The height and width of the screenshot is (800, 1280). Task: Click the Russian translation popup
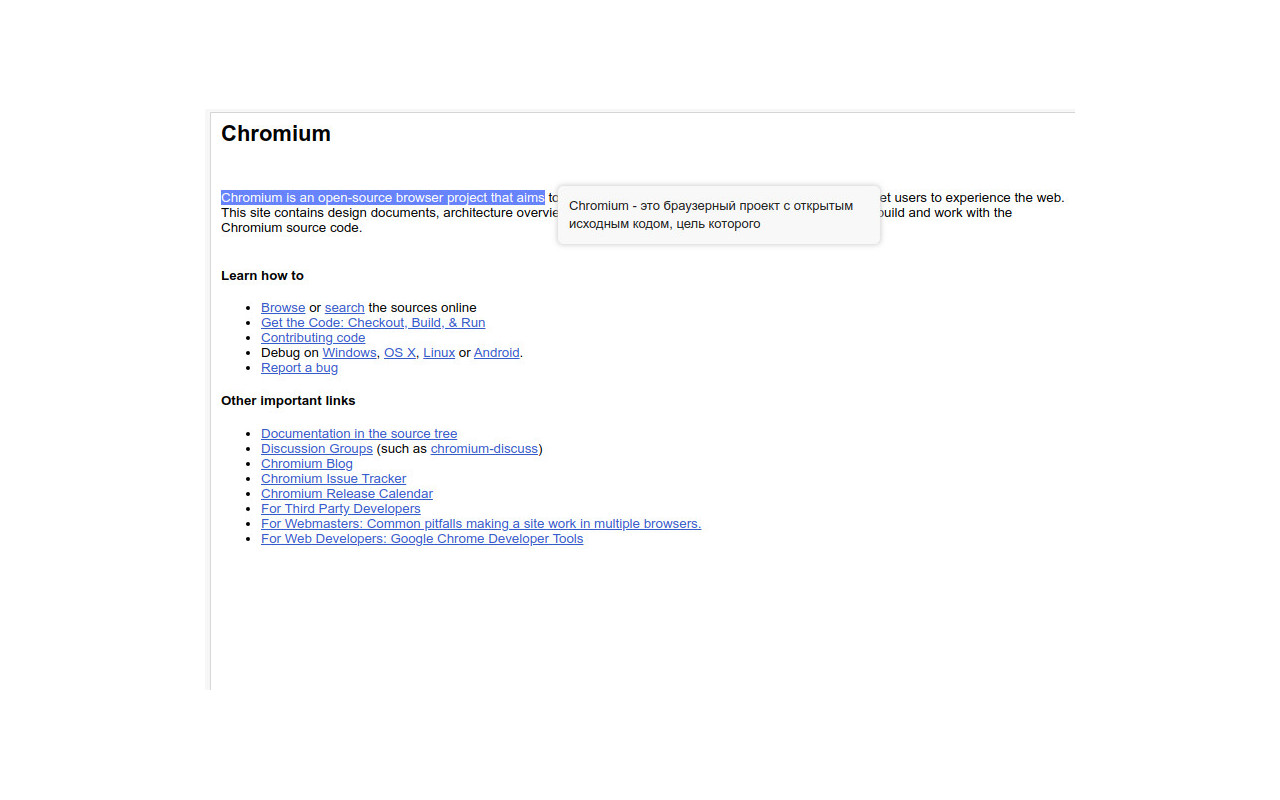tap(719, 215)
